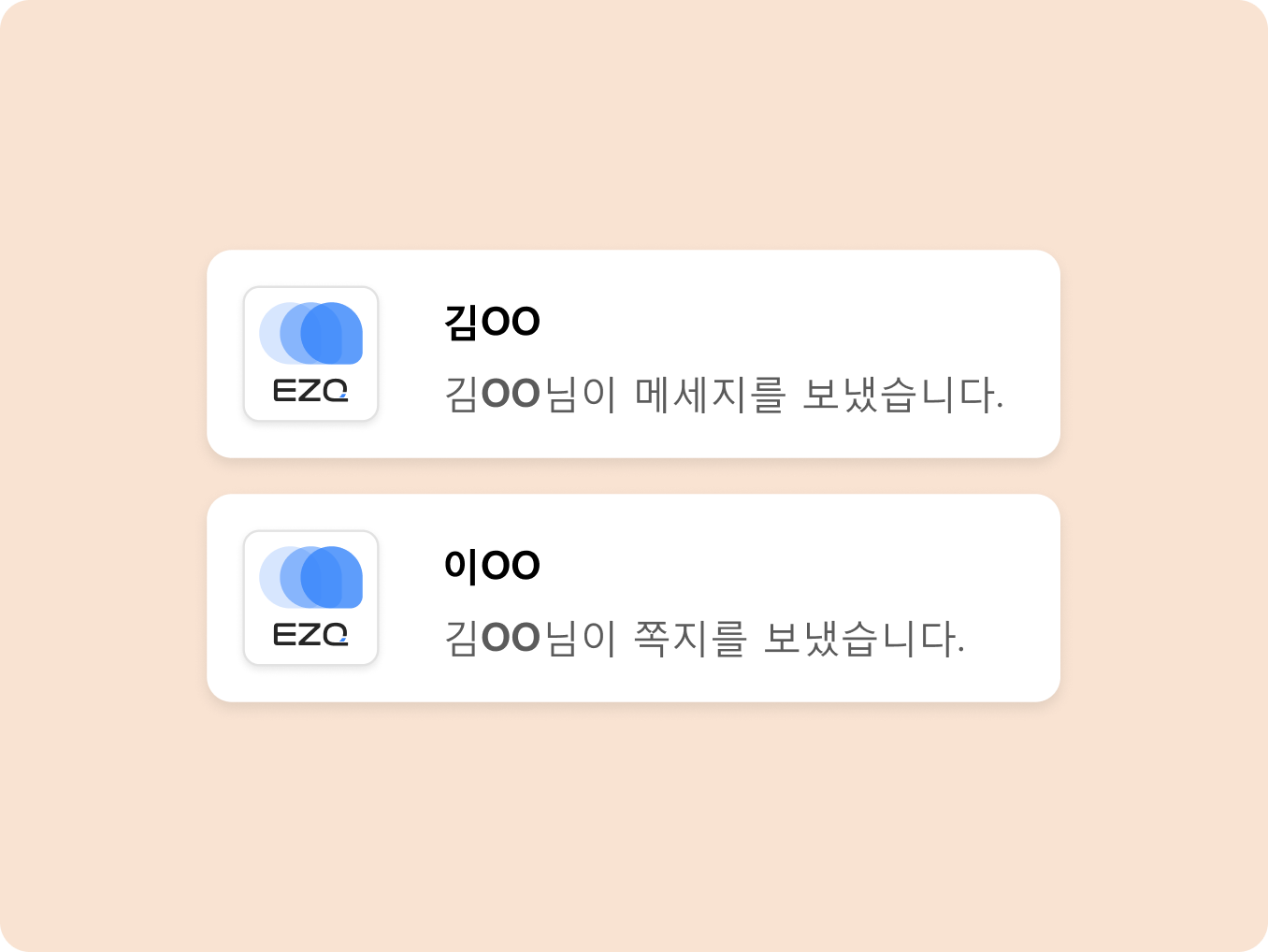Click the word 쪽지를 in the bottom notification
Screen dimensions: 1268x952
(x=690, y=639)
